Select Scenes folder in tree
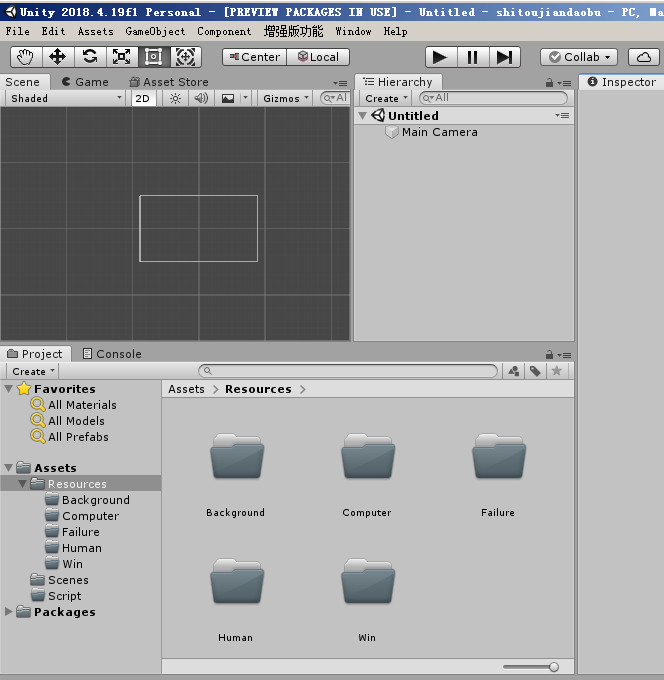This screenshot has width=664, height=680. (x=81, y=580)
